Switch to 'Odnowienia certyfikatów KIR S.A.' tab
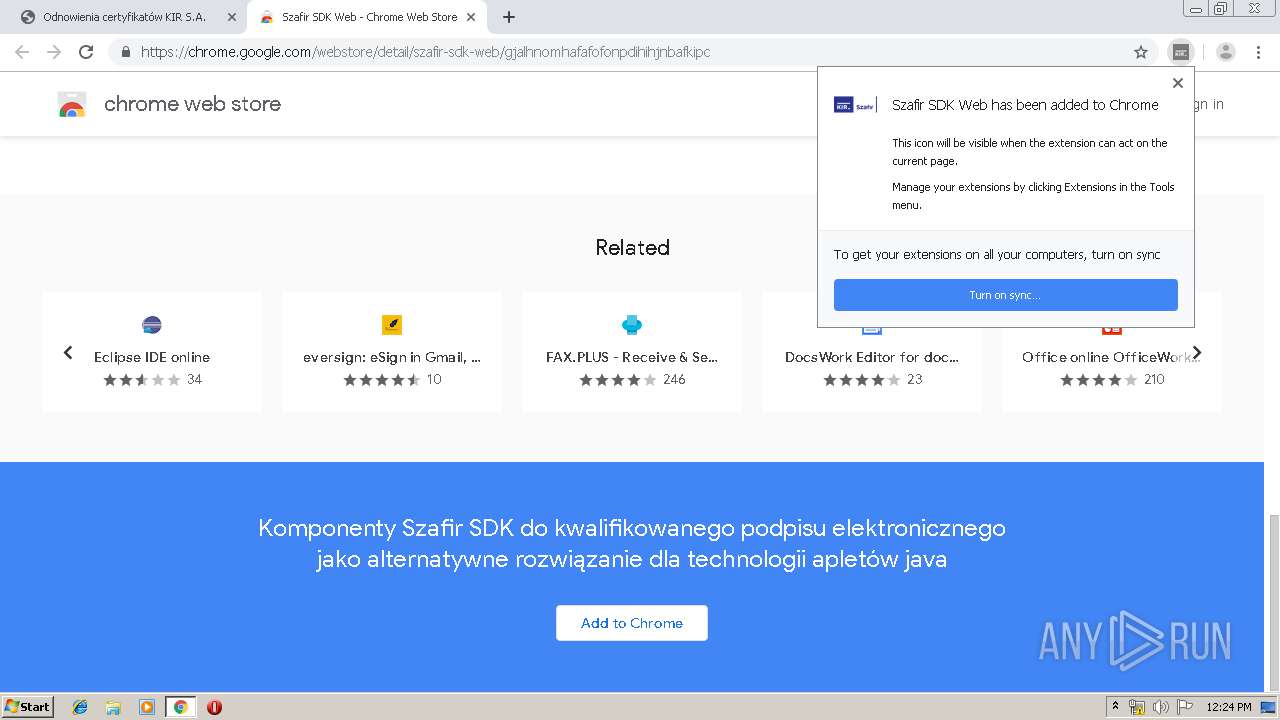The height and width of the screenshot is (720, 1280). 124,17
